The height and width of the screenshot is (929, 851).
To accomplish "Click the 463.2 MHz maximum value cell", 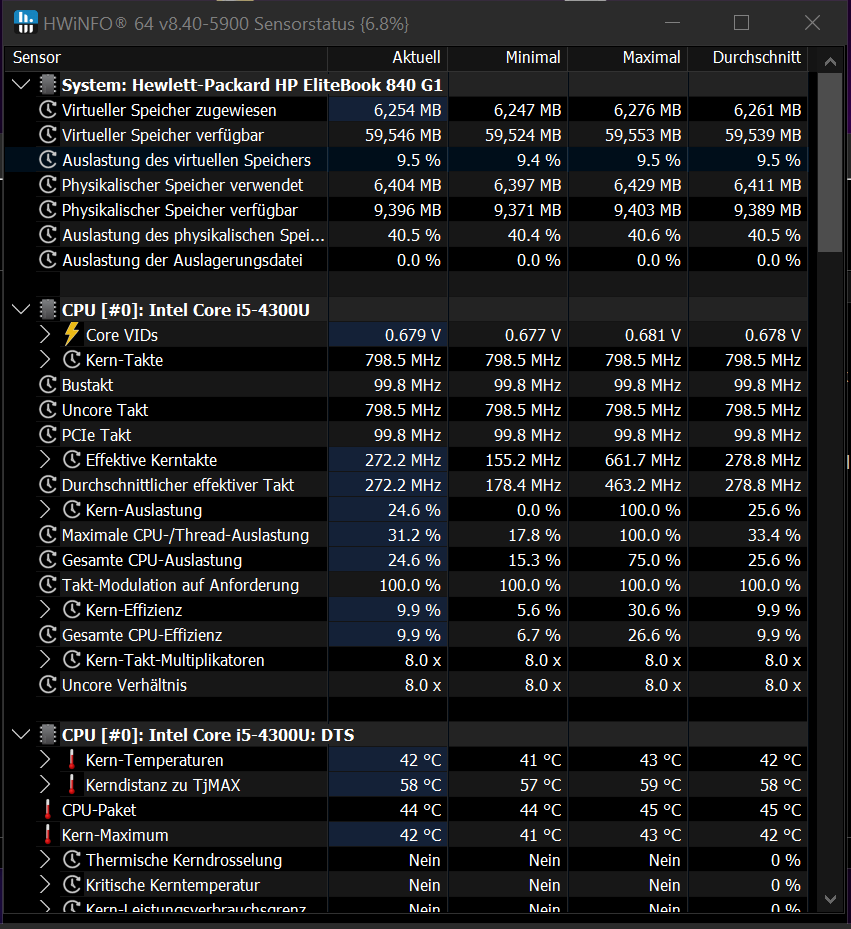I will point(628,485).
